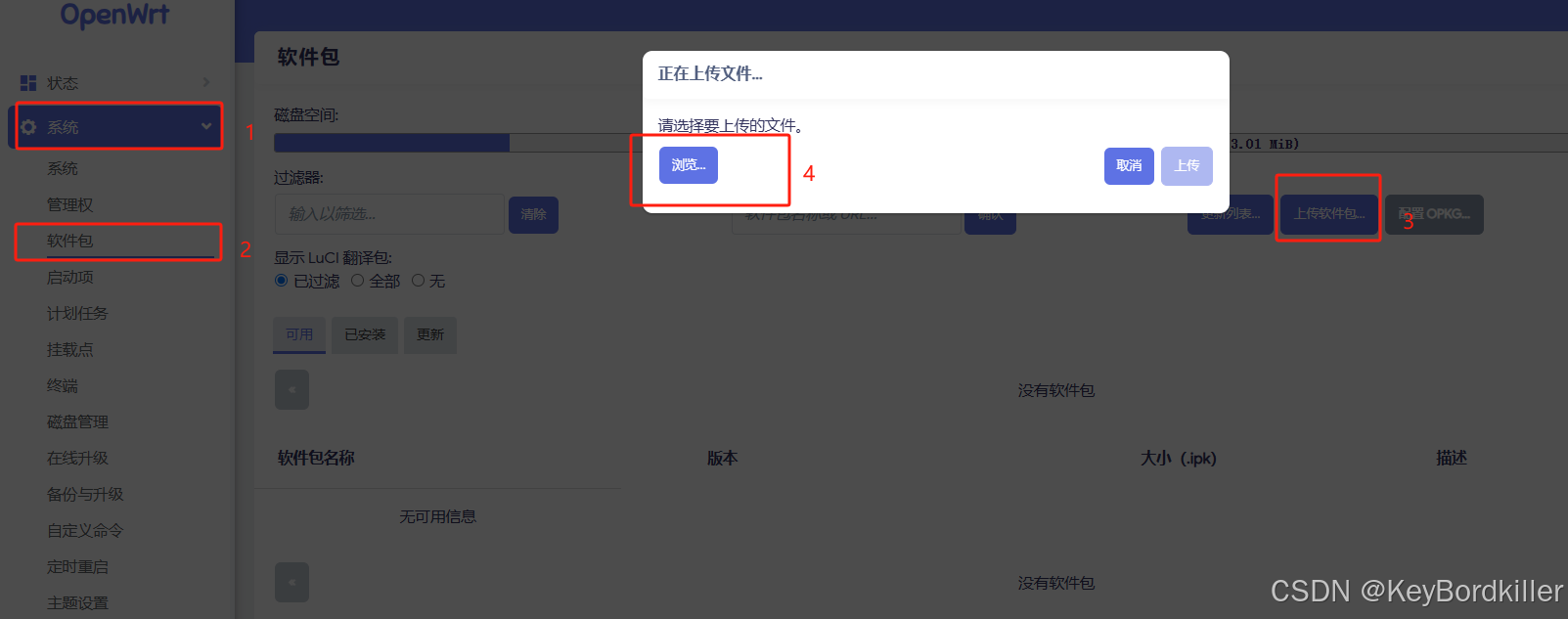This screenshot has width=1568, height=619.
Task: Click the 浏览... browse button
Action: pyautogui.click(x=689, y=165)
